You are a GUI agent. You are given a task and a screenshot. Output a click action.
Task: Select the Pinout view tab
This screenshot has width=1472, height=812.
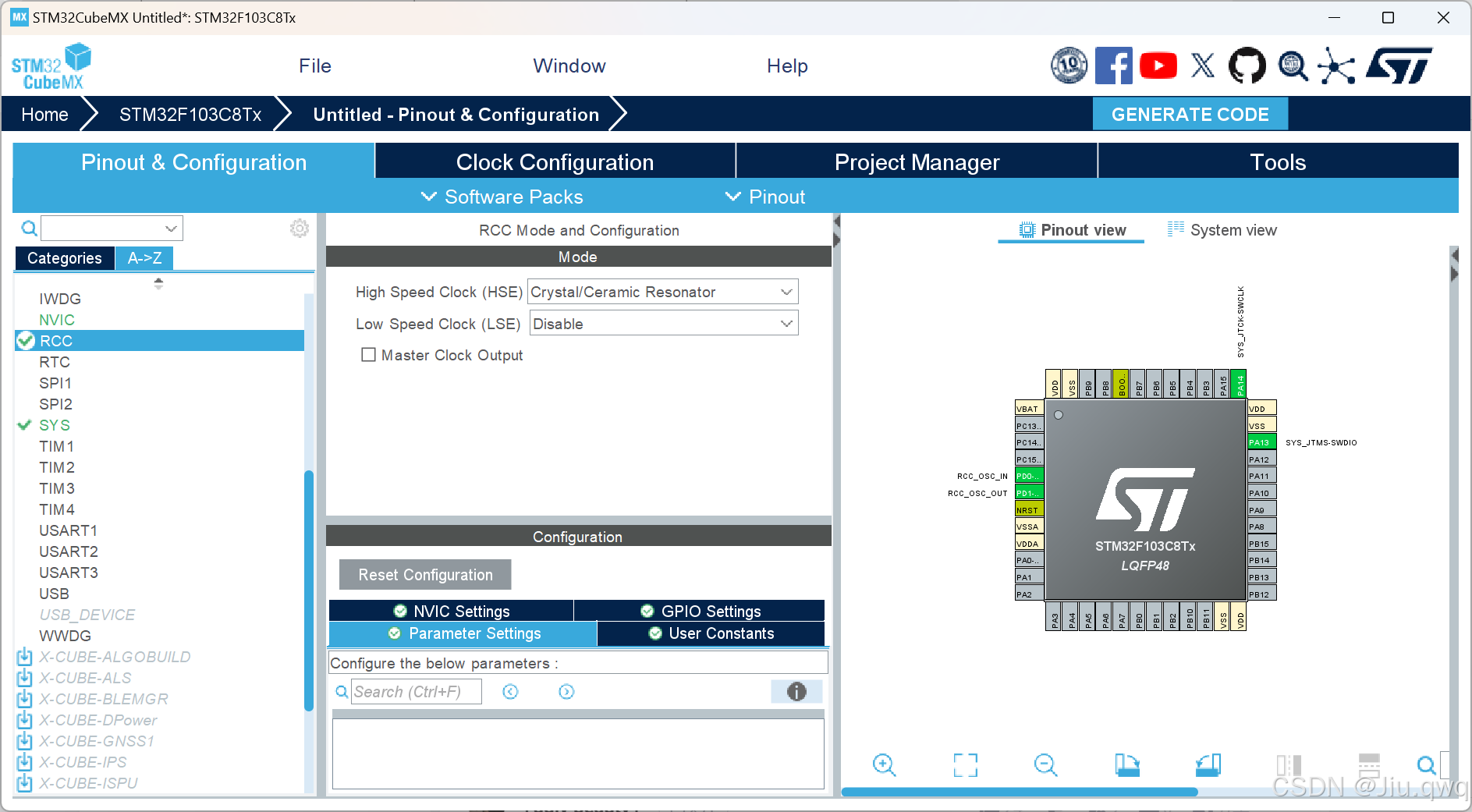(1072, 230)
